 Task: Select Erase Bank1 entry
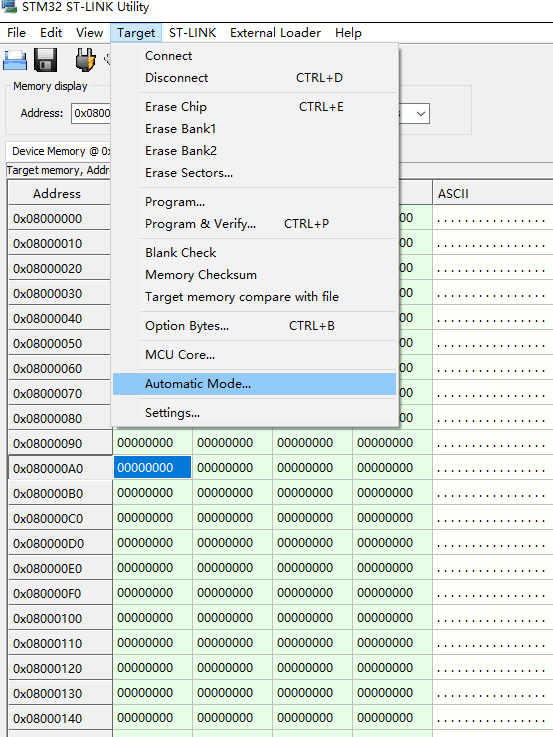coord(255,129)
